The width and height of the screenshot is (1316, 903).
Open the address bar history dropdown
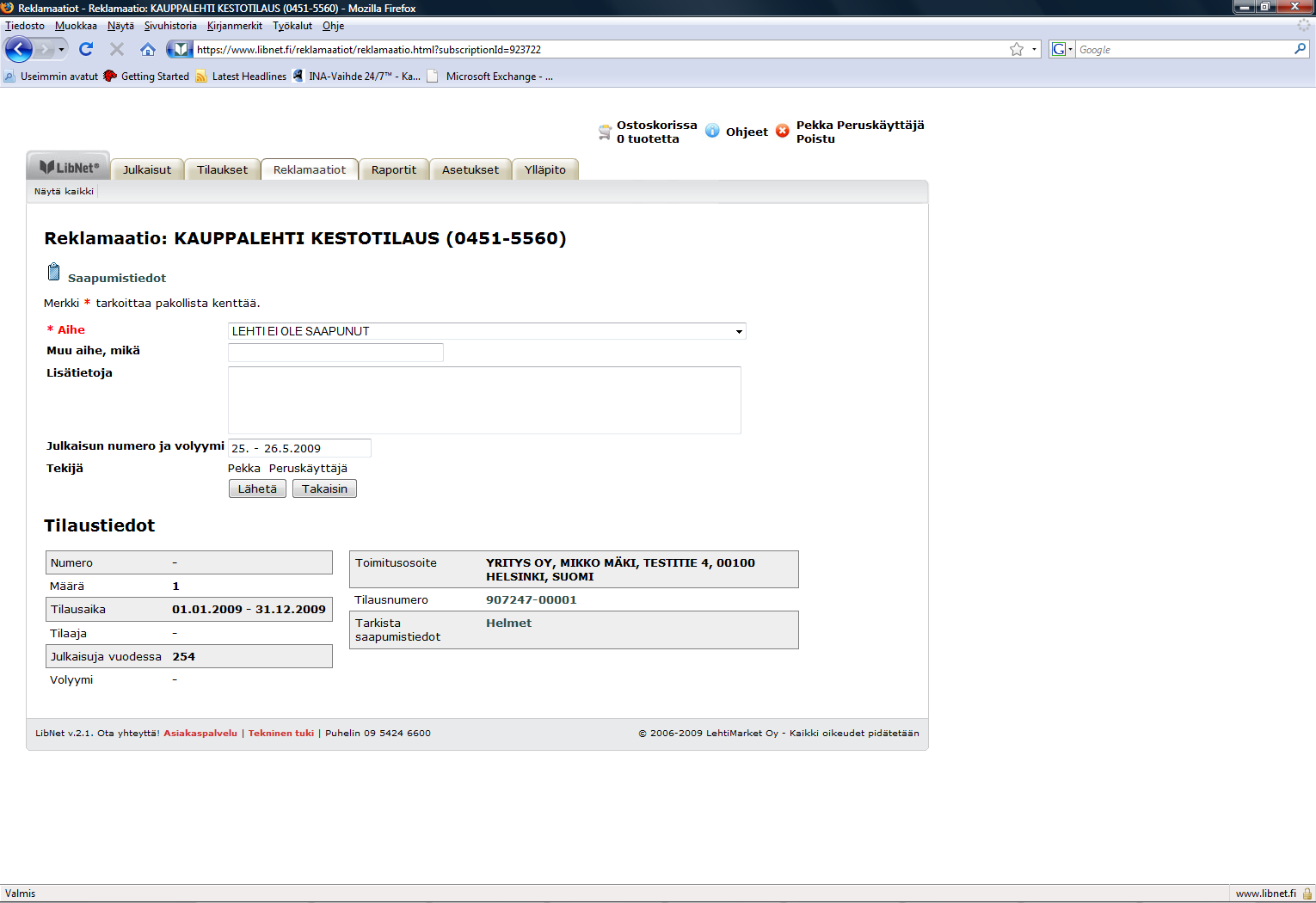point(1034,49)
